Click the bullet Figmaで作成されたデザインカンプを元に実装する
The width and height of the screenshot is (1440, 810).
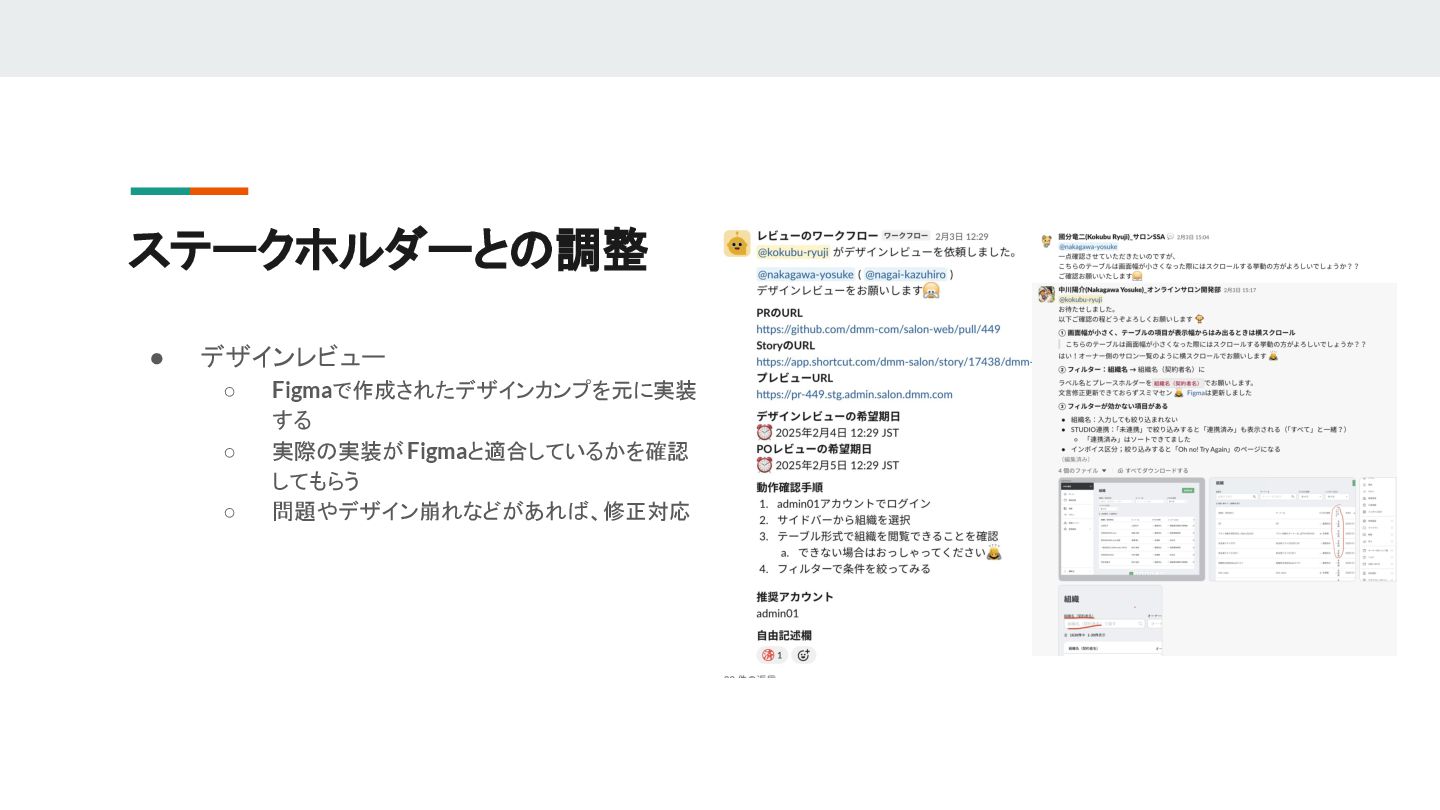click(x=484, y=404)
